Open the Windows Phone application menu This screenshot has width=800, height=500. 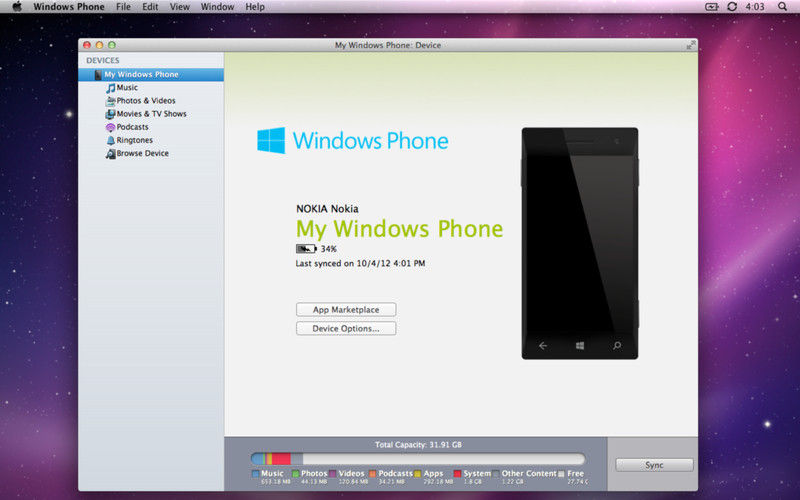(x=69, y=7)
